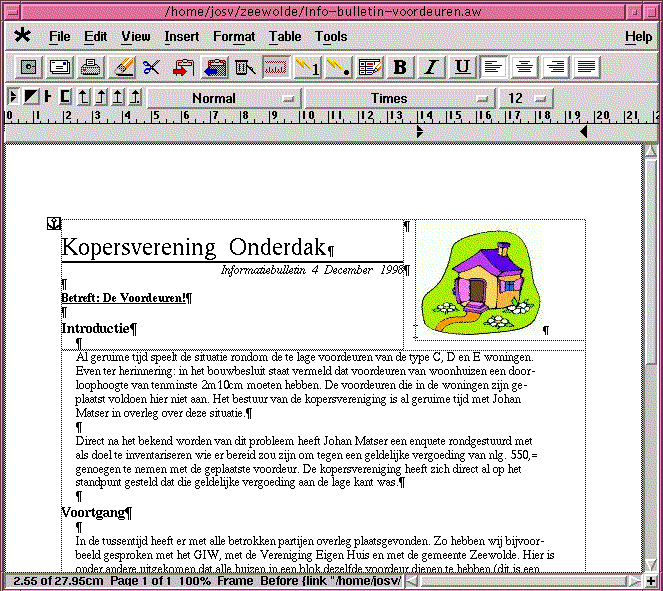663x591 pixels.
Task: Toggle the ruler display icon
Action: click(276, 67)
